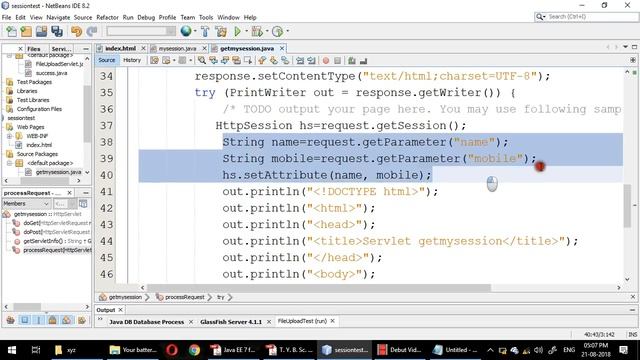This screenshot has width=640, height=360.
Task: Click the Start Macro Recording red icon
Action: (326, 60)
